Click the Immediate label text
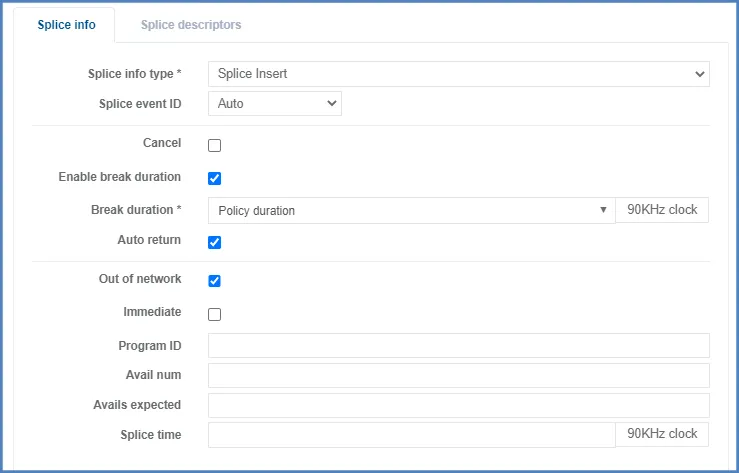 152,312
